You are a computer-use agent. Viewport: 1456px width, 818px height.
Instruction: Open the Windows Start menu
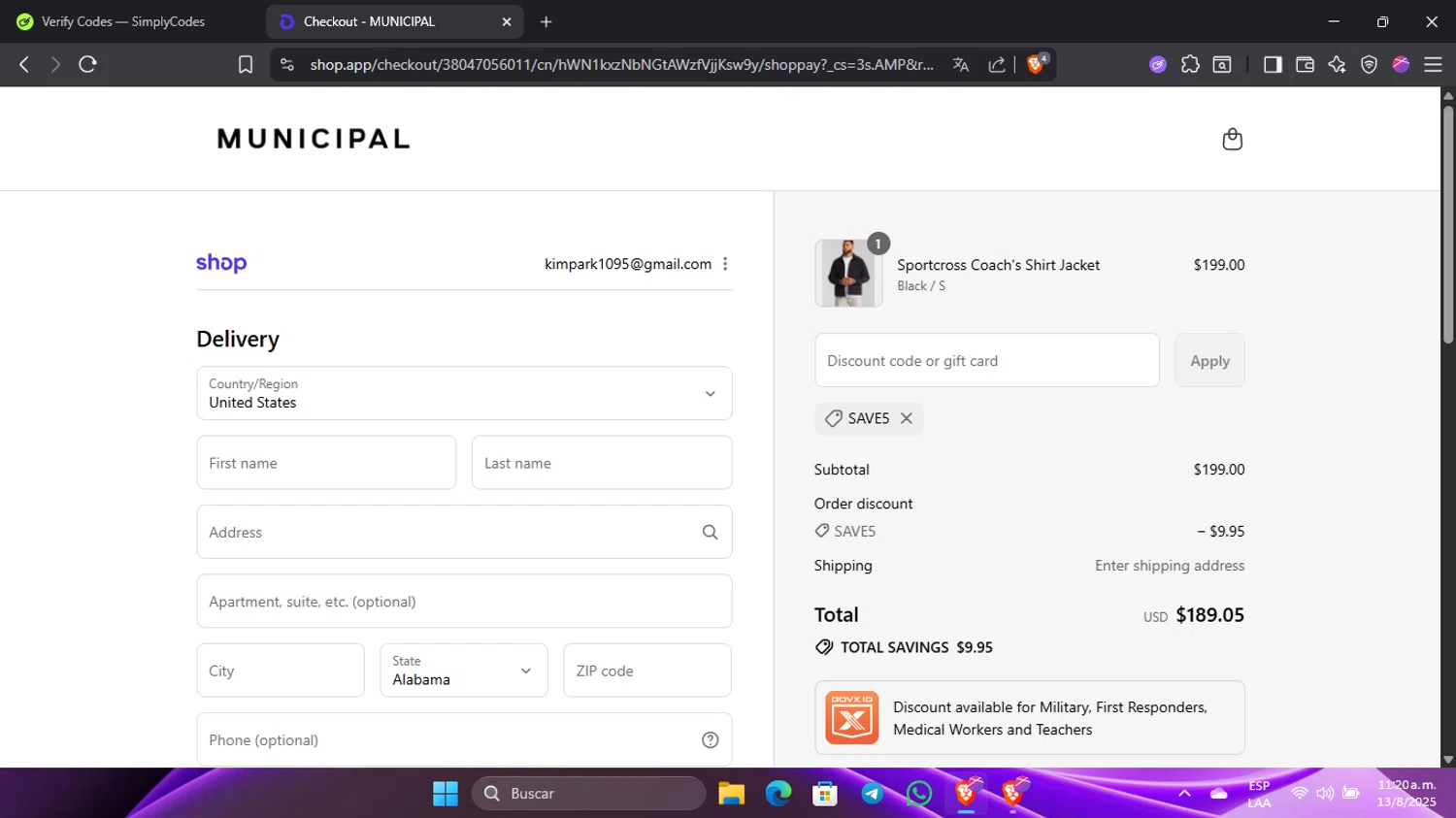pyautogui.click(x=446, y=794)
